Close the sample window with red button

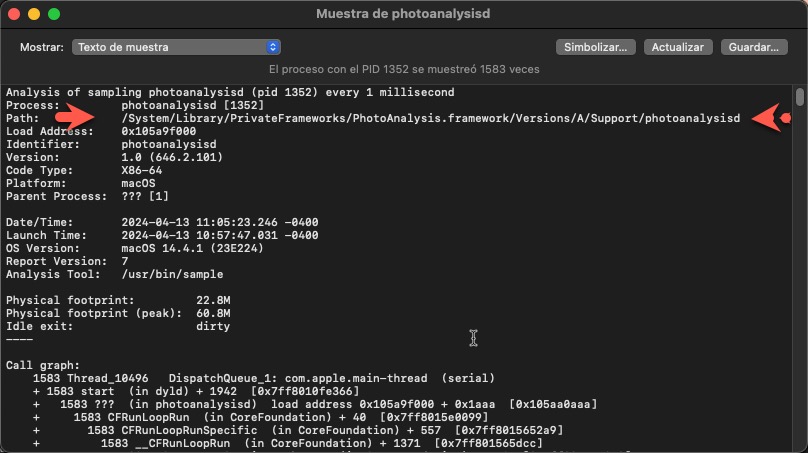pyautogui.click(x=14, y=15)
